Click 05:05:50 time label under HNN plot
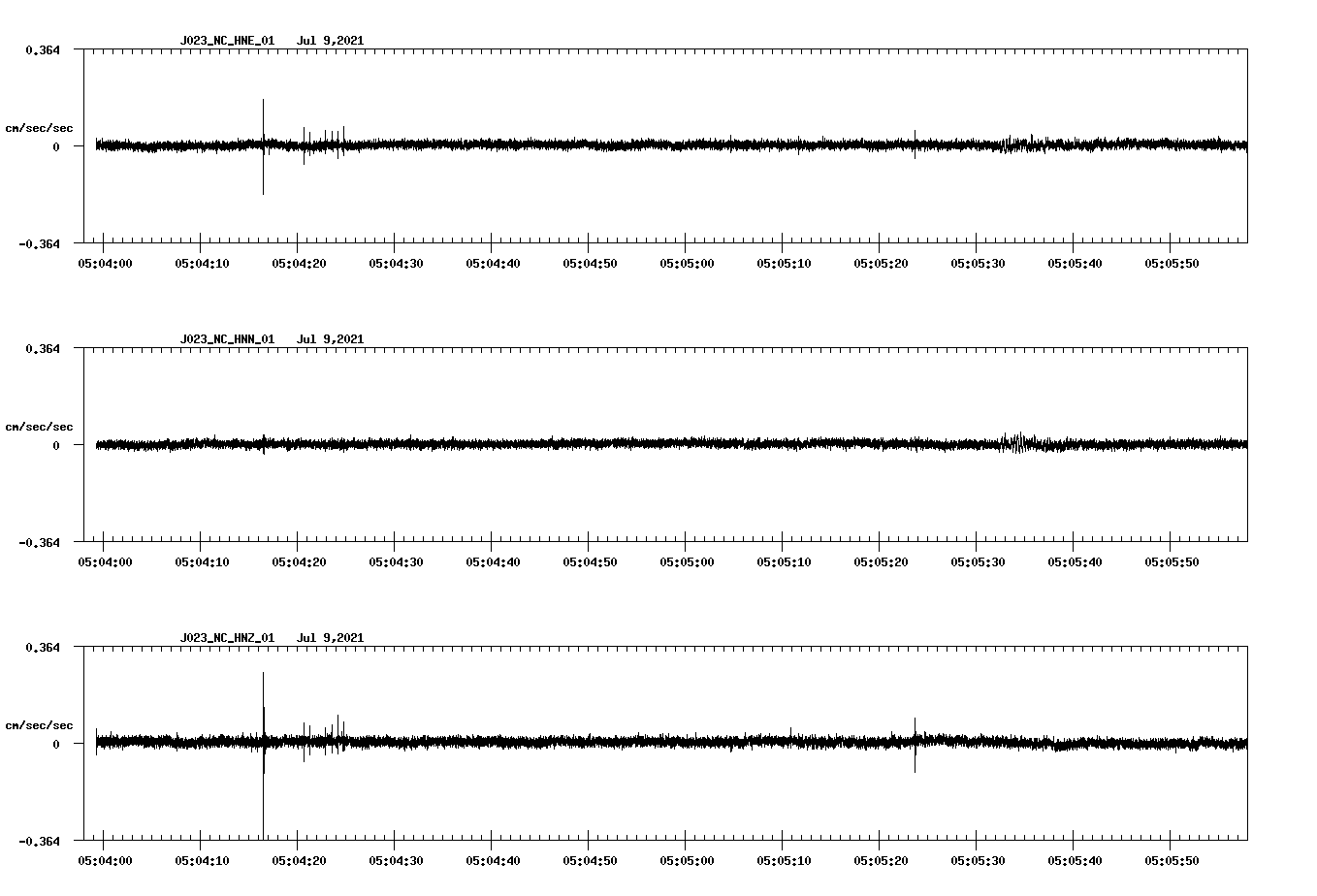This screenshot has height=896, width=1317. pos(1171,562)
